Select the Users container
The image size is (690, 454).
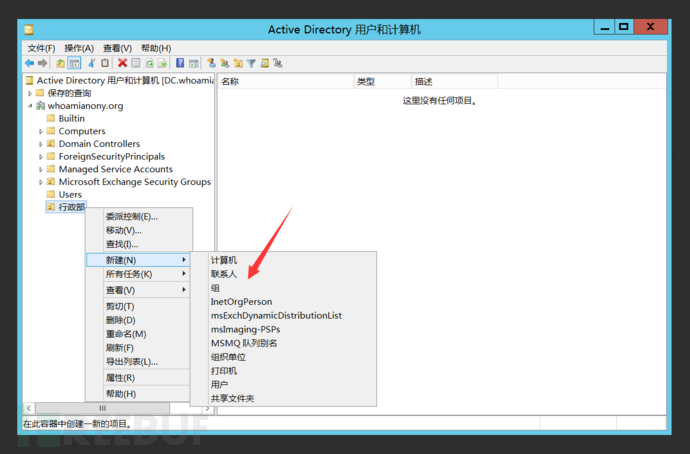(70, 194)
